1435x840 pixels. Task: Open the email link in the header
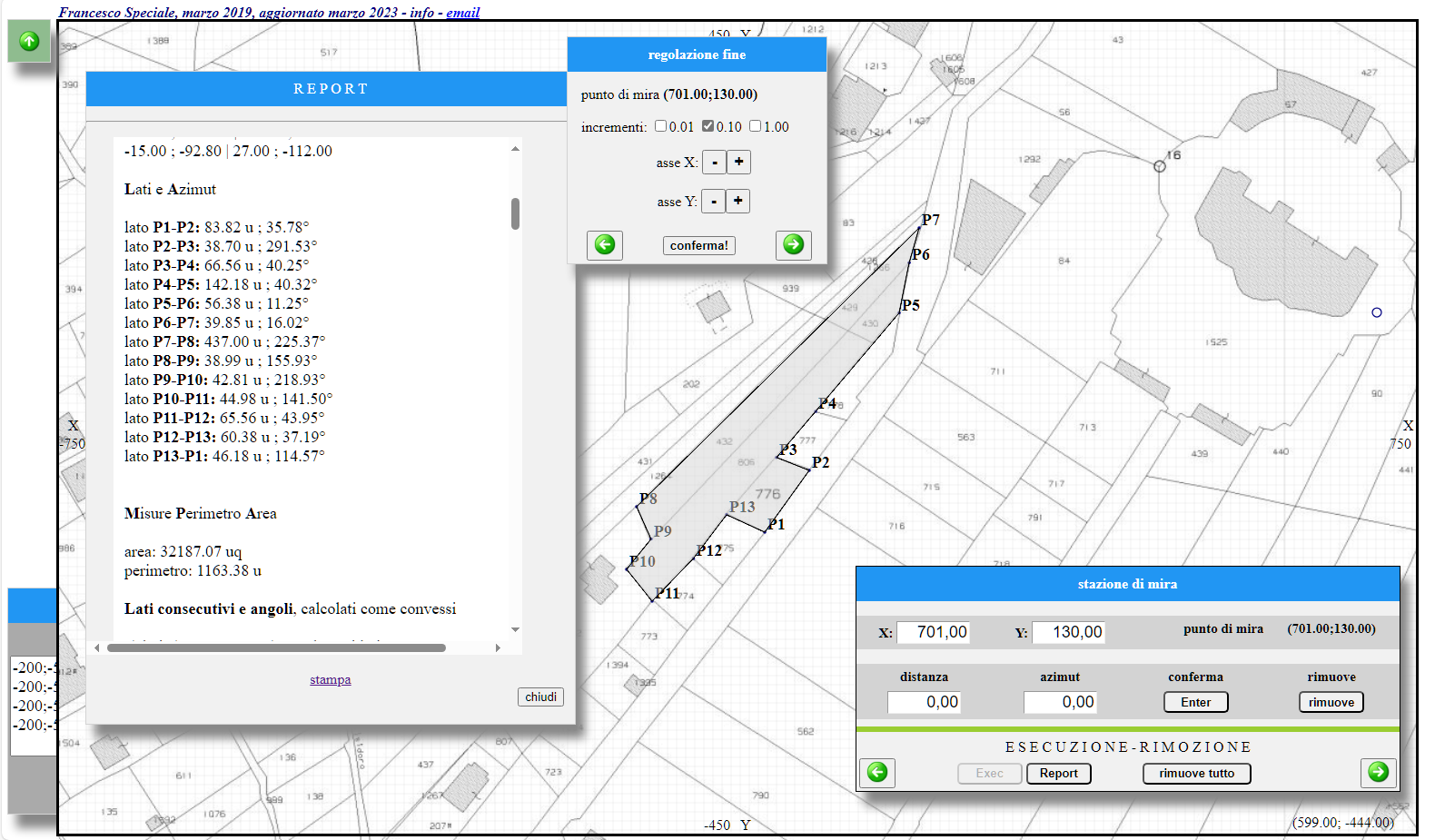coord(462,13)
